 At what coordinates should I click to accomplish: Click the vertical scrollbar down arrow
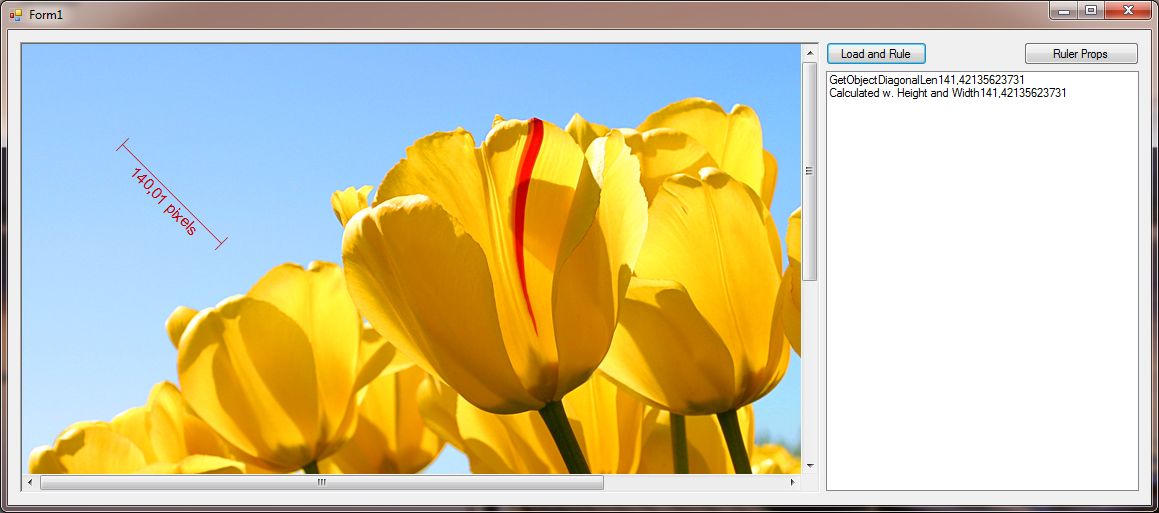point(810,466)
